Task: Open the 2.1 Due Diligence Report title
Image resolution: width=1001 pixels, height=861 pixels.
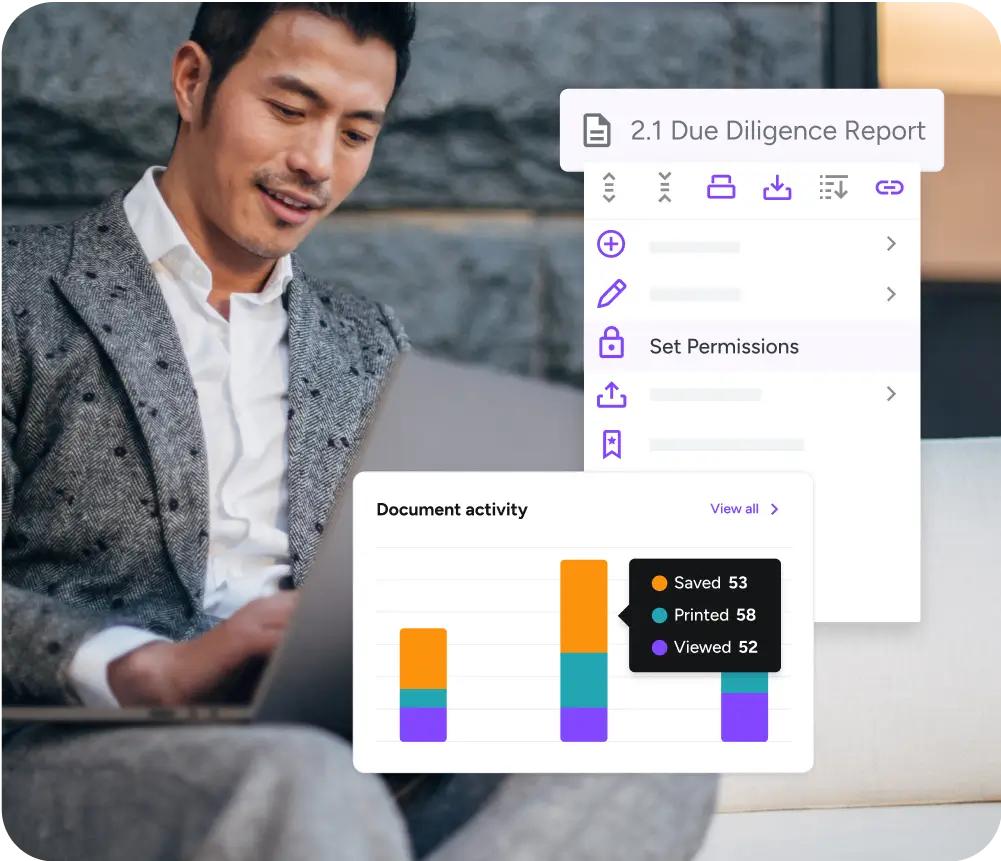Action: point(777,131)
